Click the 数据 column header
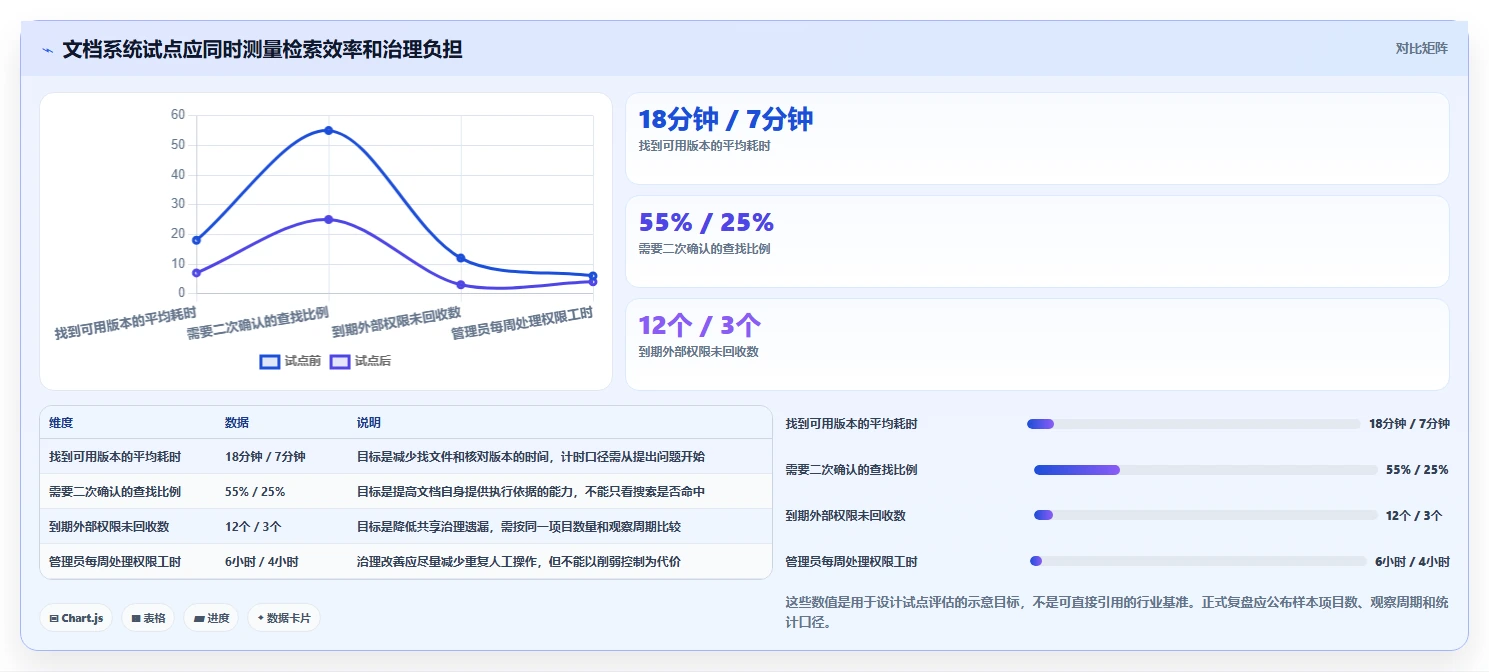Image resolution: width=1489 pixels, height=672 pixels. pyautogui.click(x=237, y=423)
